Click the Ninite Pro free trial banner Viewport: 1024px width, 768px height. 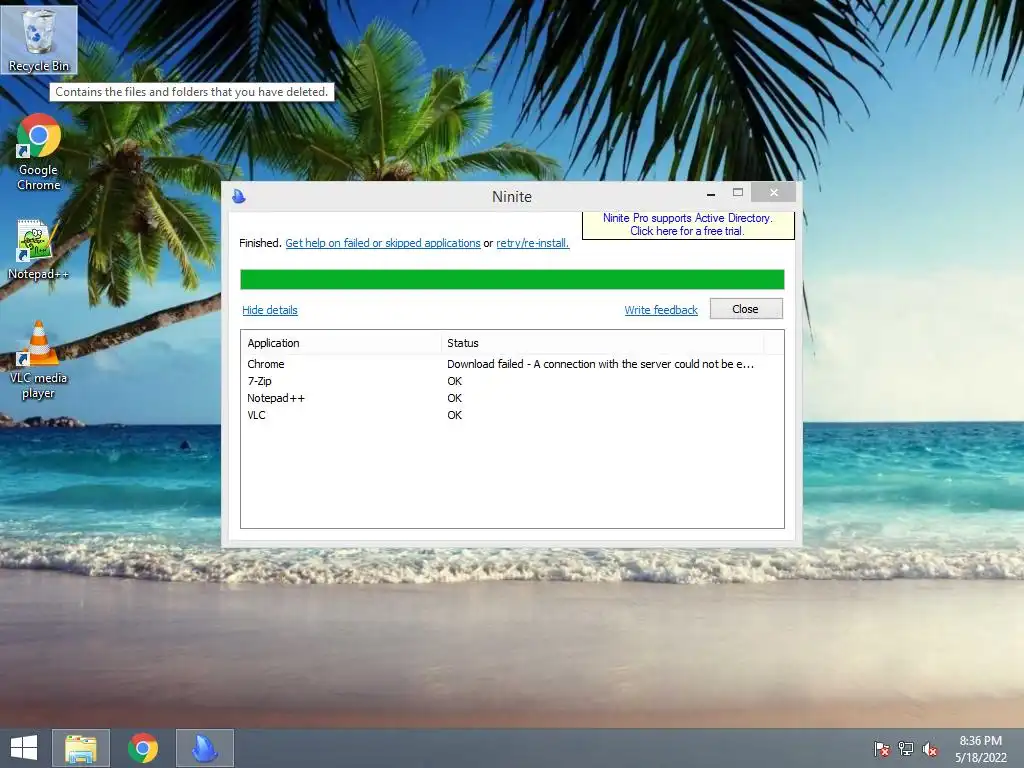688,225
